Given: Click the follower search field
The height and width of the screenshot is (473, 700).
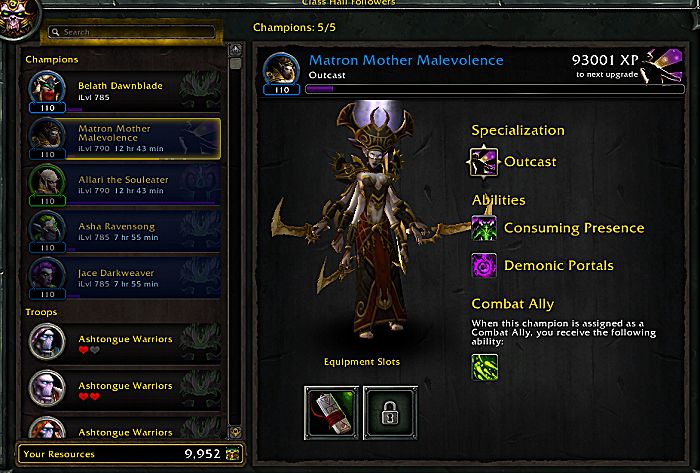Looking at the screenshot, I should pos(132,32).
